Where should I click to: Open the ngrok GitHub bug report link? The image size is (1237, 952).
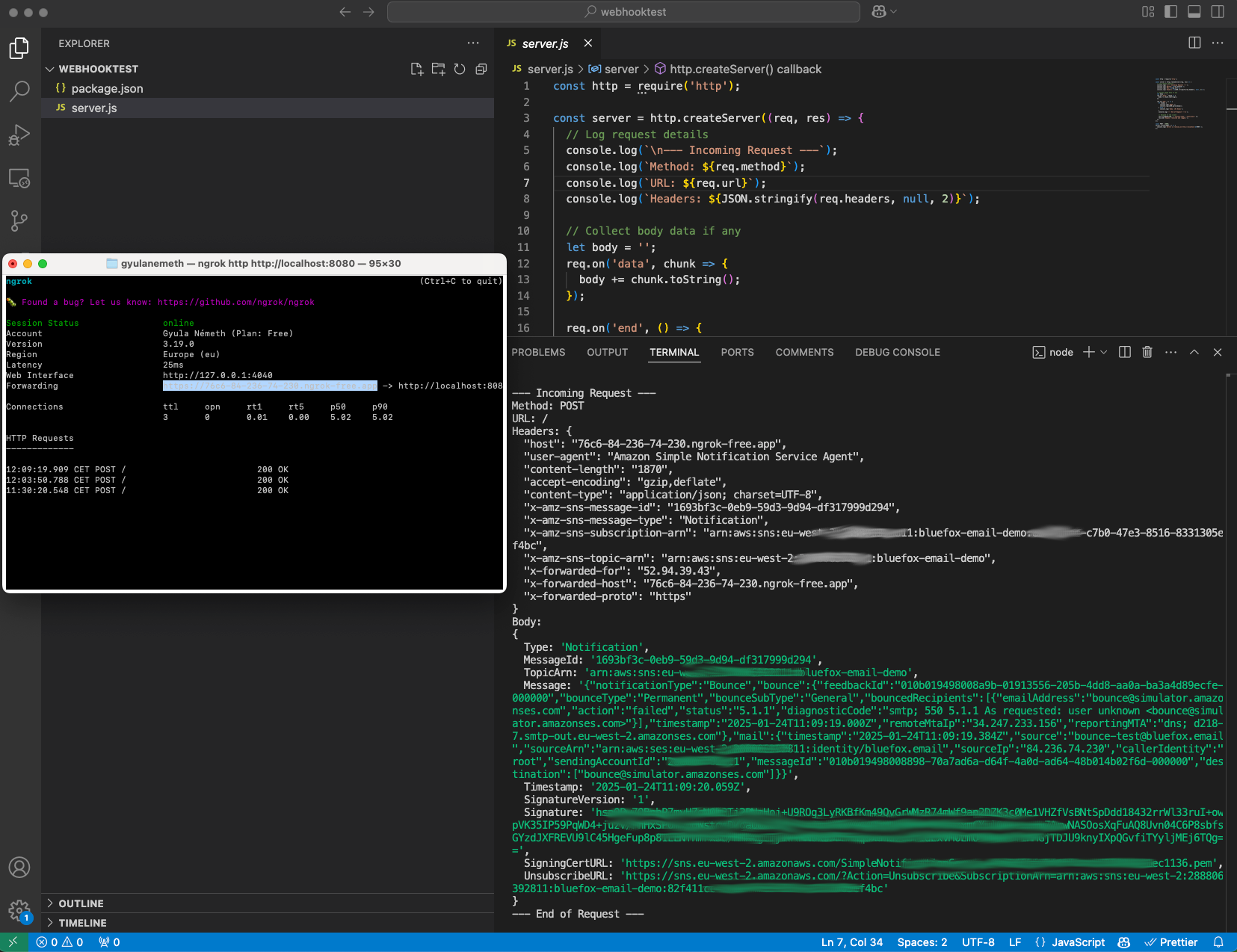pos(235,302)
